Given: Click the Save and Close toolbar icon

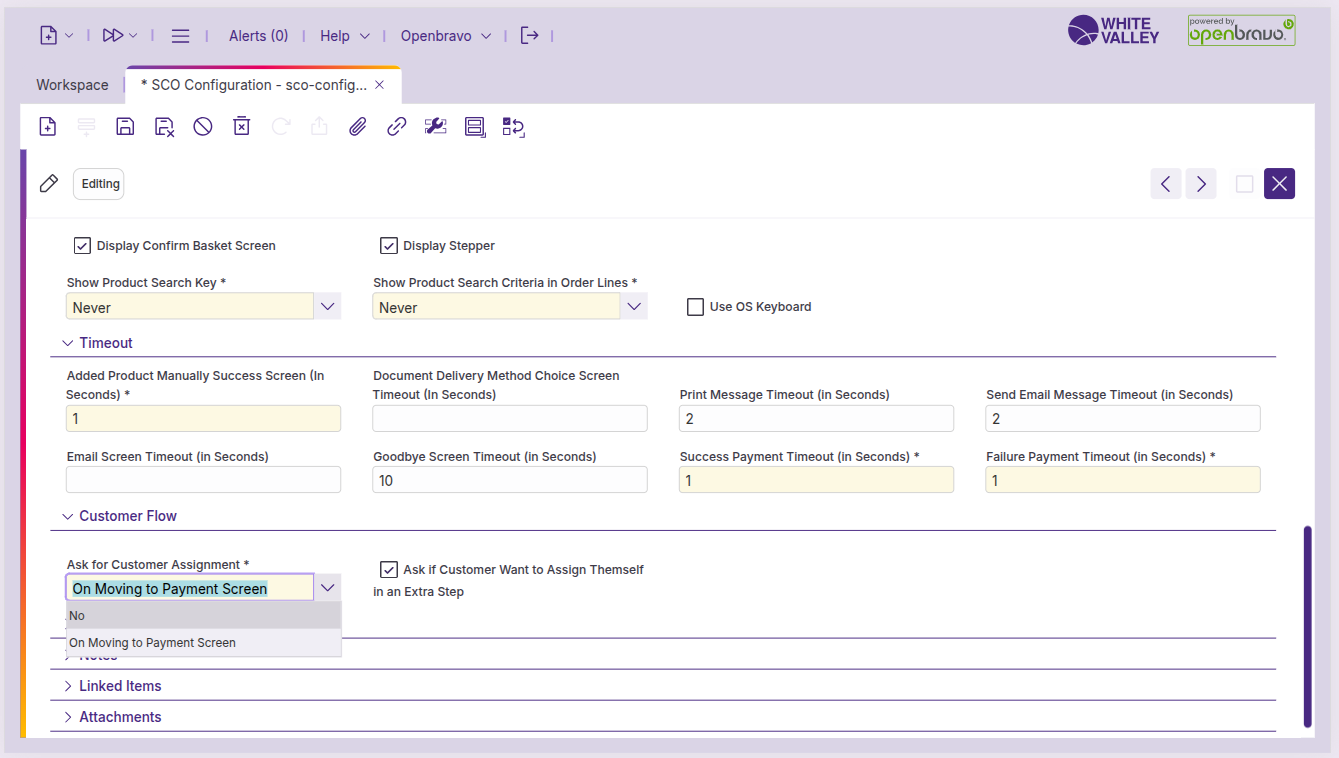Looking at the screenshot, I should [164, 127].
